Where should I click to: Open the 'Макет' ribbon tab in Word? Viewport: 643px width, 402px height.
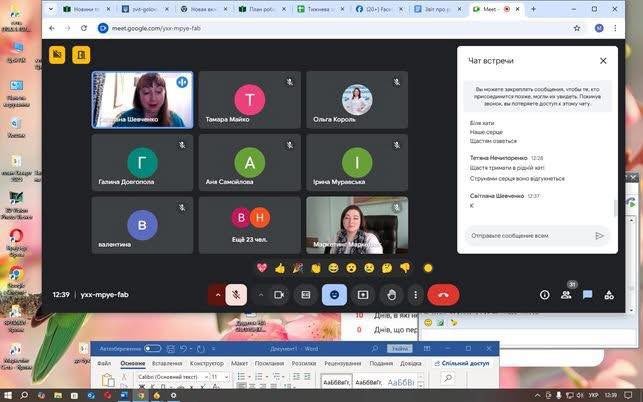tap(239, 363)
